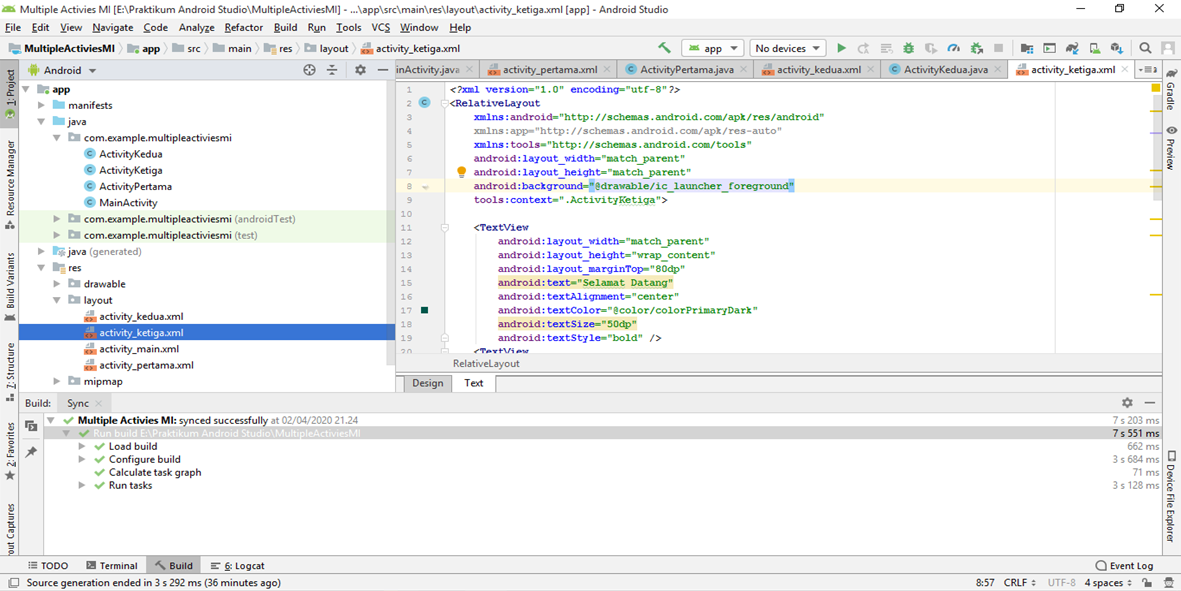Open the line separator CRLF selector
This screenshot has height=591, width=1181.
click(1019, 583)
